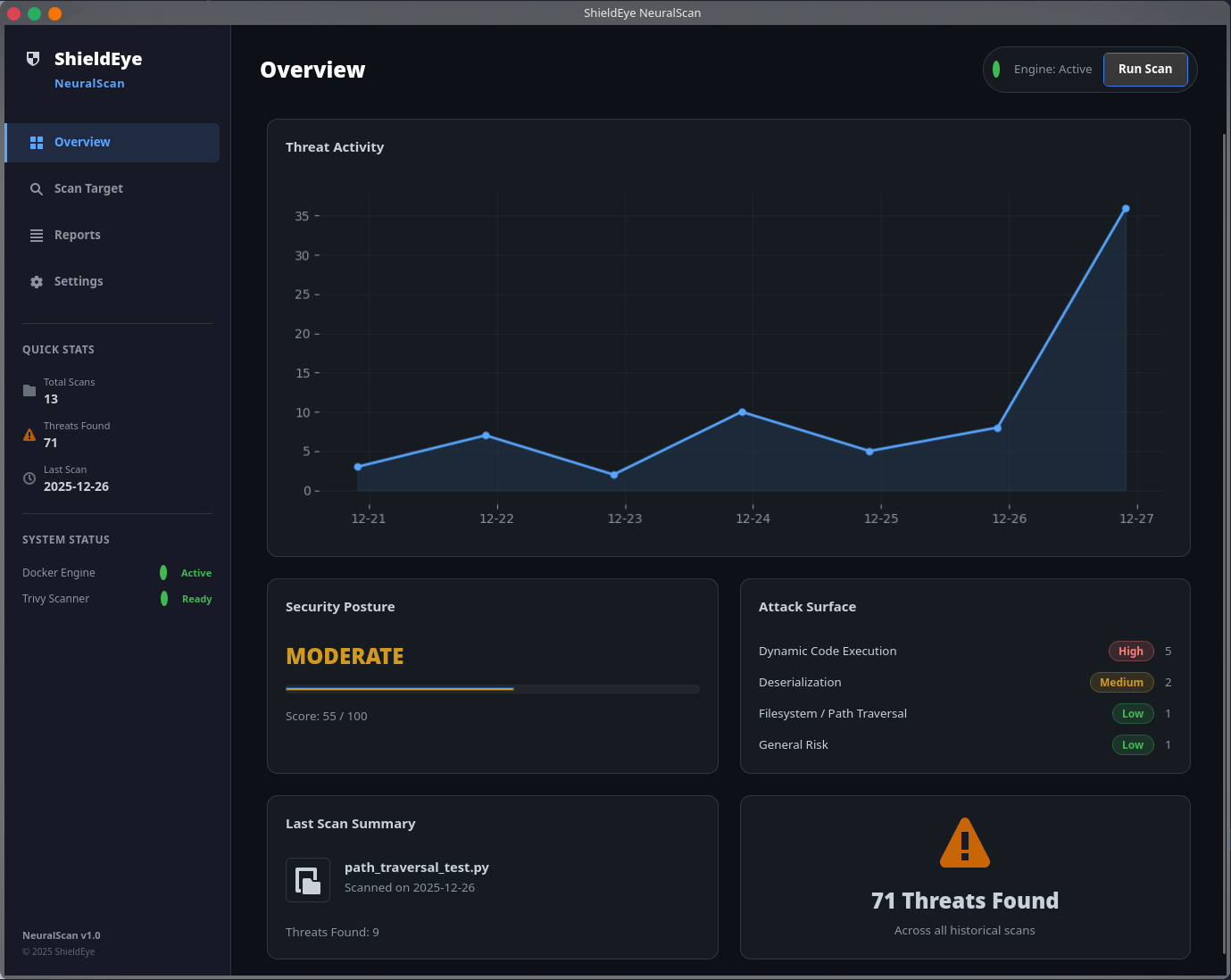This screenshot has height=980, width=1231.
Task: Click the Low badge for General Risk
Action: coord(1133,745)
